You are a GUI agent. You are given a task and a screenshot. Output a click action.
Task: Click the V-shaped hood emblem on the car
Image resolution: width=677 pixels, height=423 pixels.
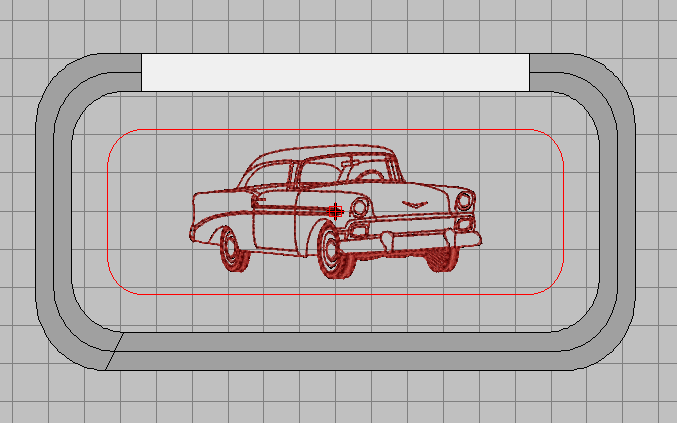click(412, 204)
